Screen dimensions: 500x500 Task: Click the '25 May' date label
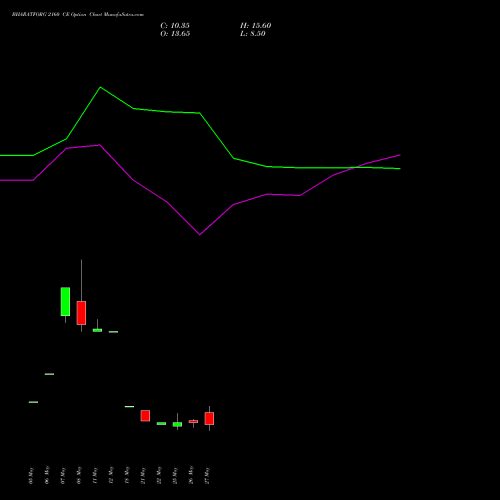pos(175,476)
